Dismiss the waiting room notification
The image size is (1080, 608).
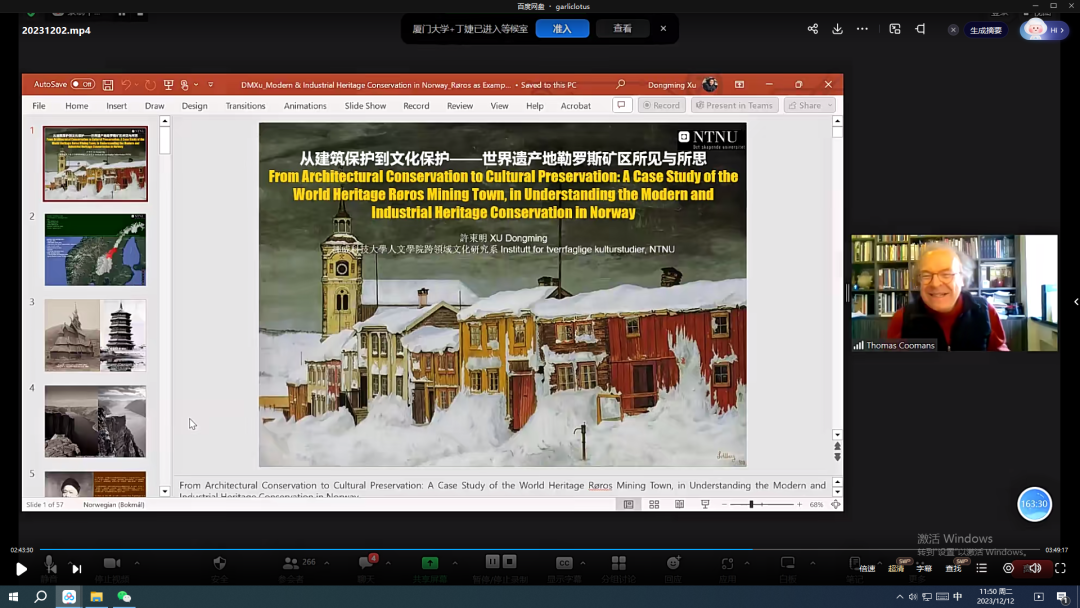tap(663, 29)
